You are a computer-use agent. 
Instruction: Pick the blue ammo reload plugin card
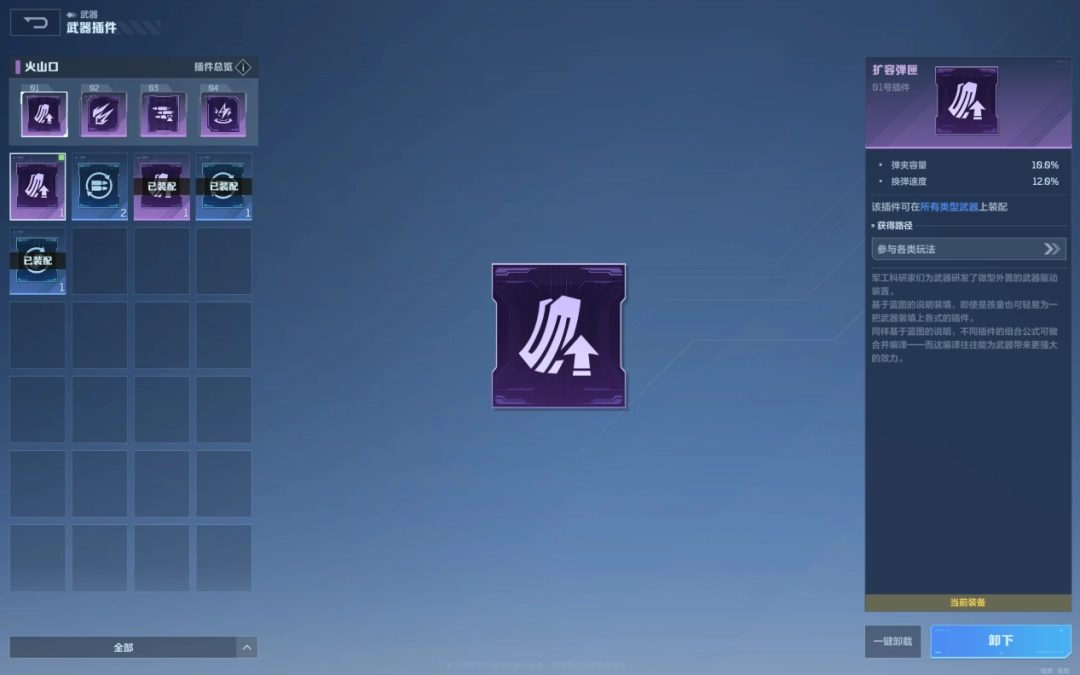point(100,186)
